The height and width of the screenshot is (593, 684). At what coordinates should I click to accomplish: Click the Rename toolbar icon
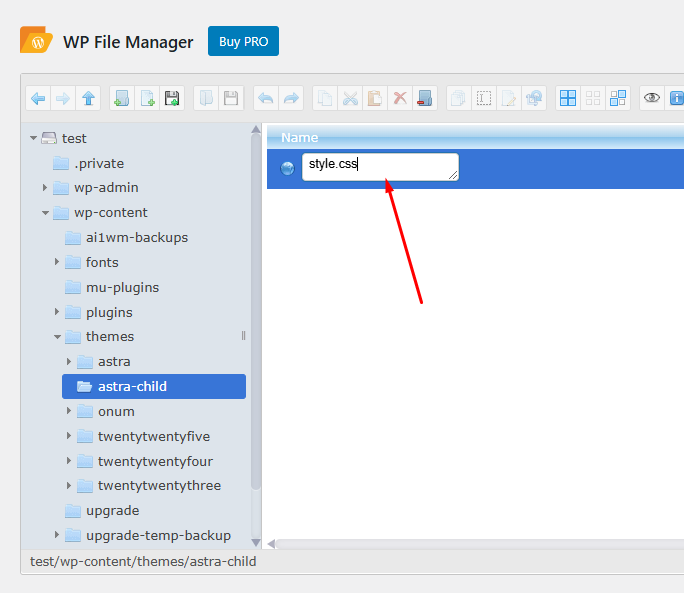tap(484, 98)
